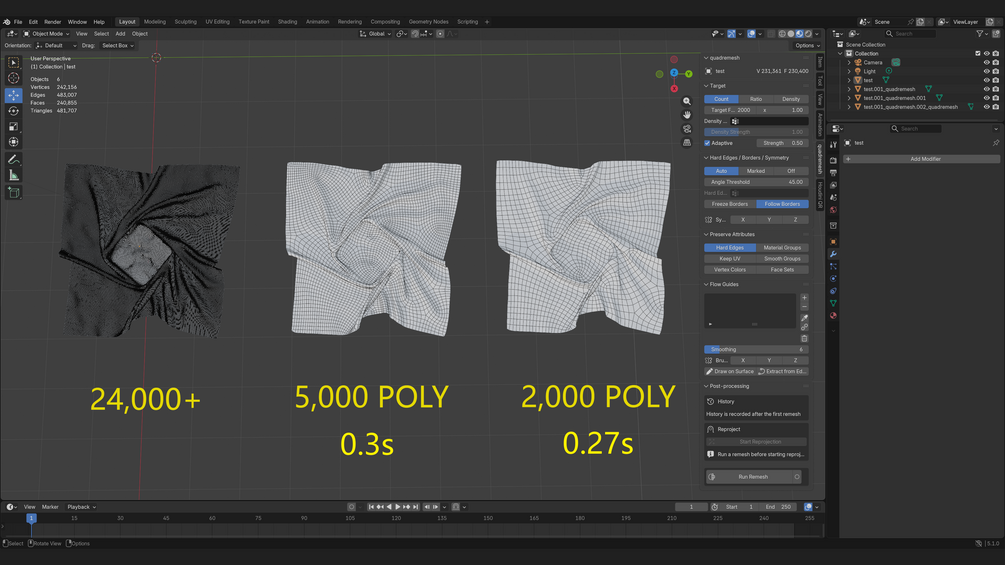Select Marked hard edges mode

point(756,171)
